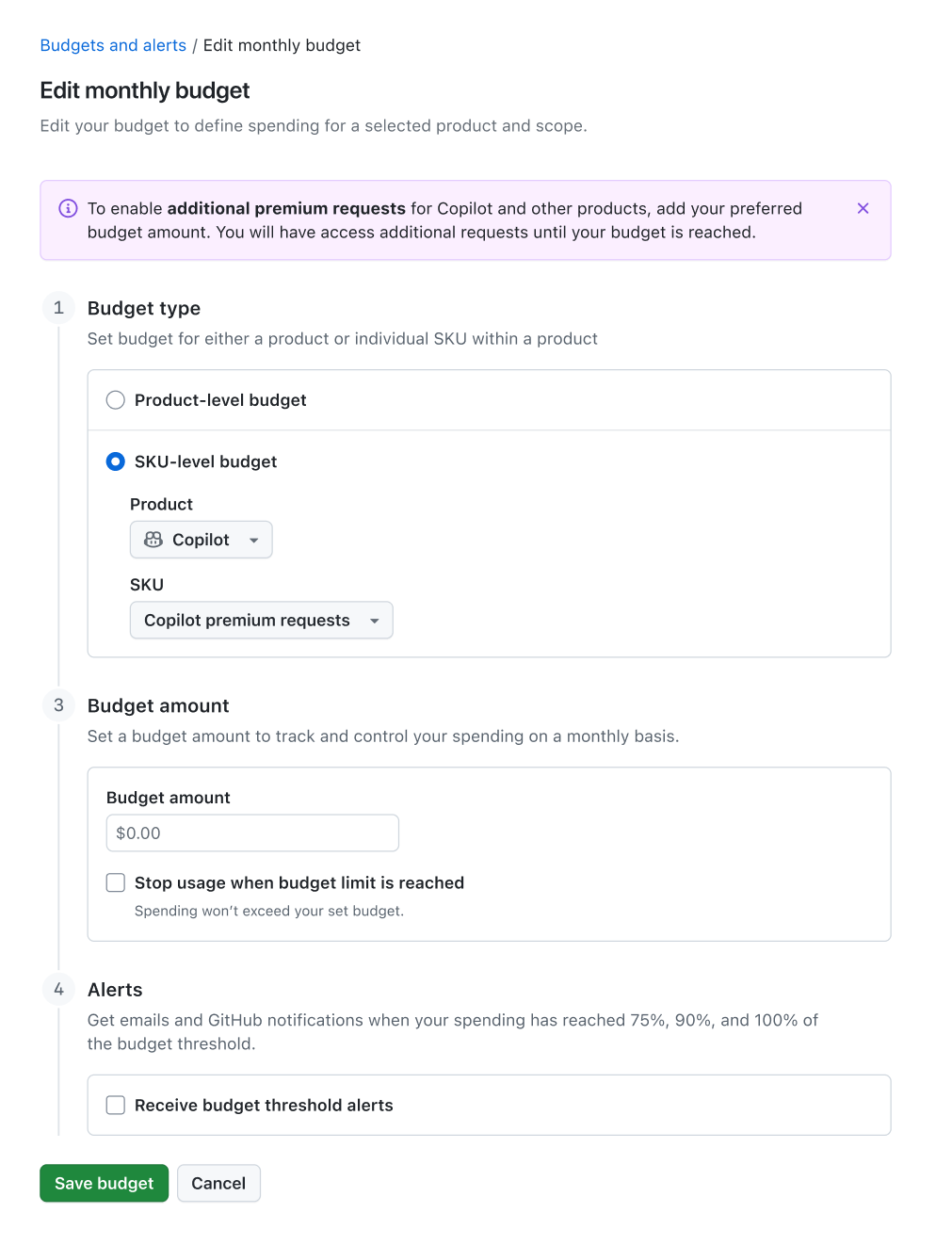Click step 4 number marker beside Alerts

(x=58, y=989)
